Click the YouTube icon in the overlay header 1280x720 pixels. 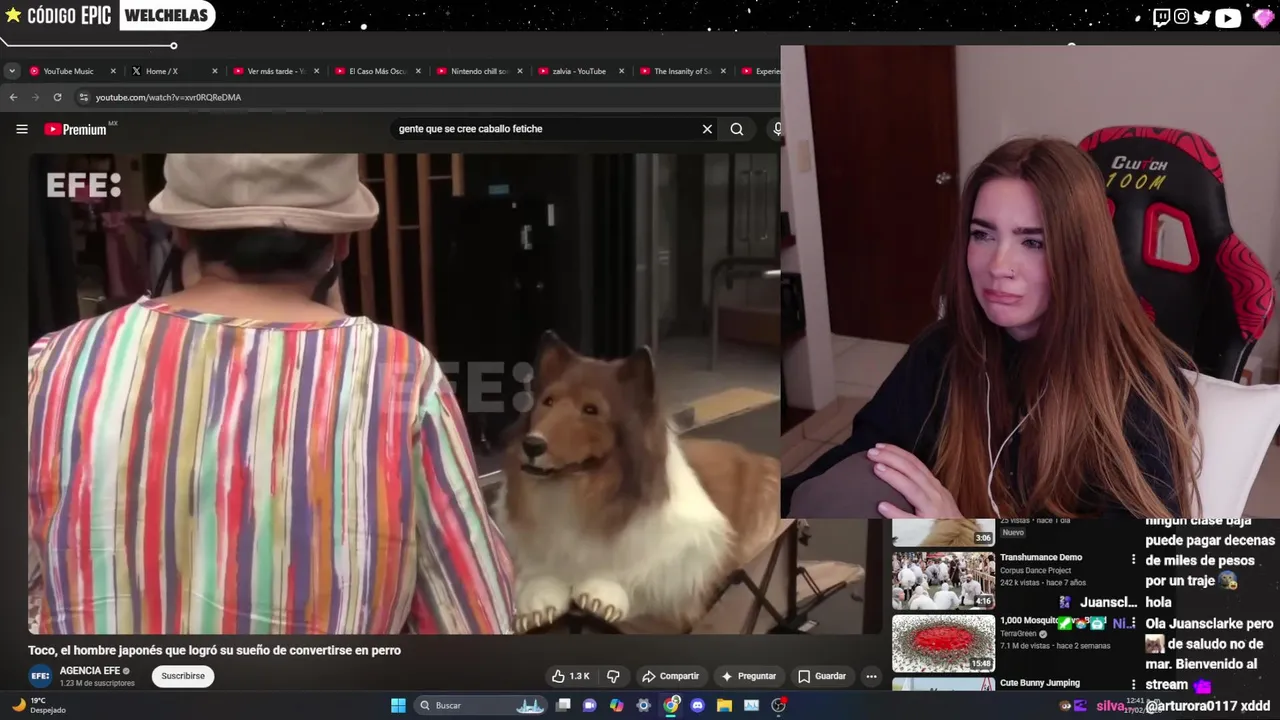click(x=1228, y=17)
